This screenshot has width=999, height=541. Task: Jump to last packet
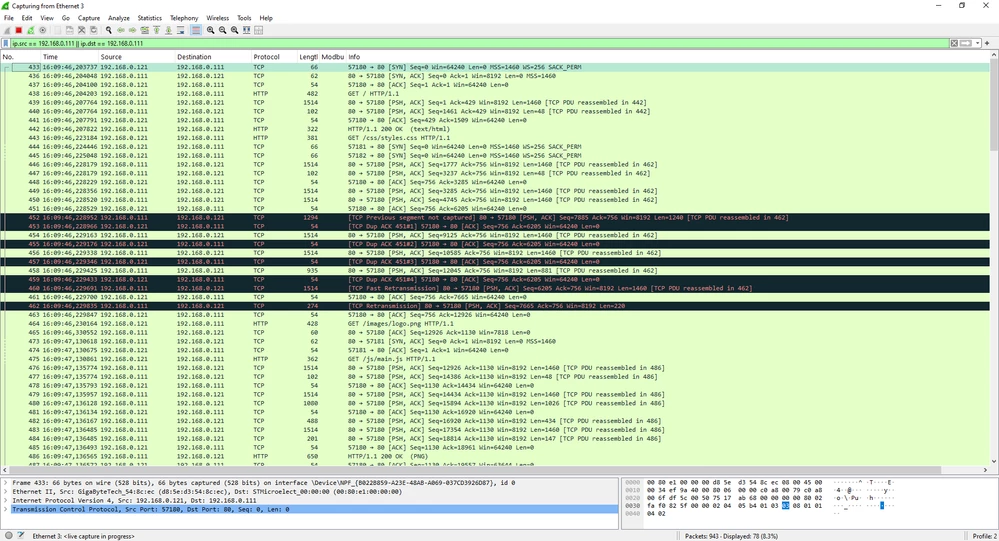[168, 30]
